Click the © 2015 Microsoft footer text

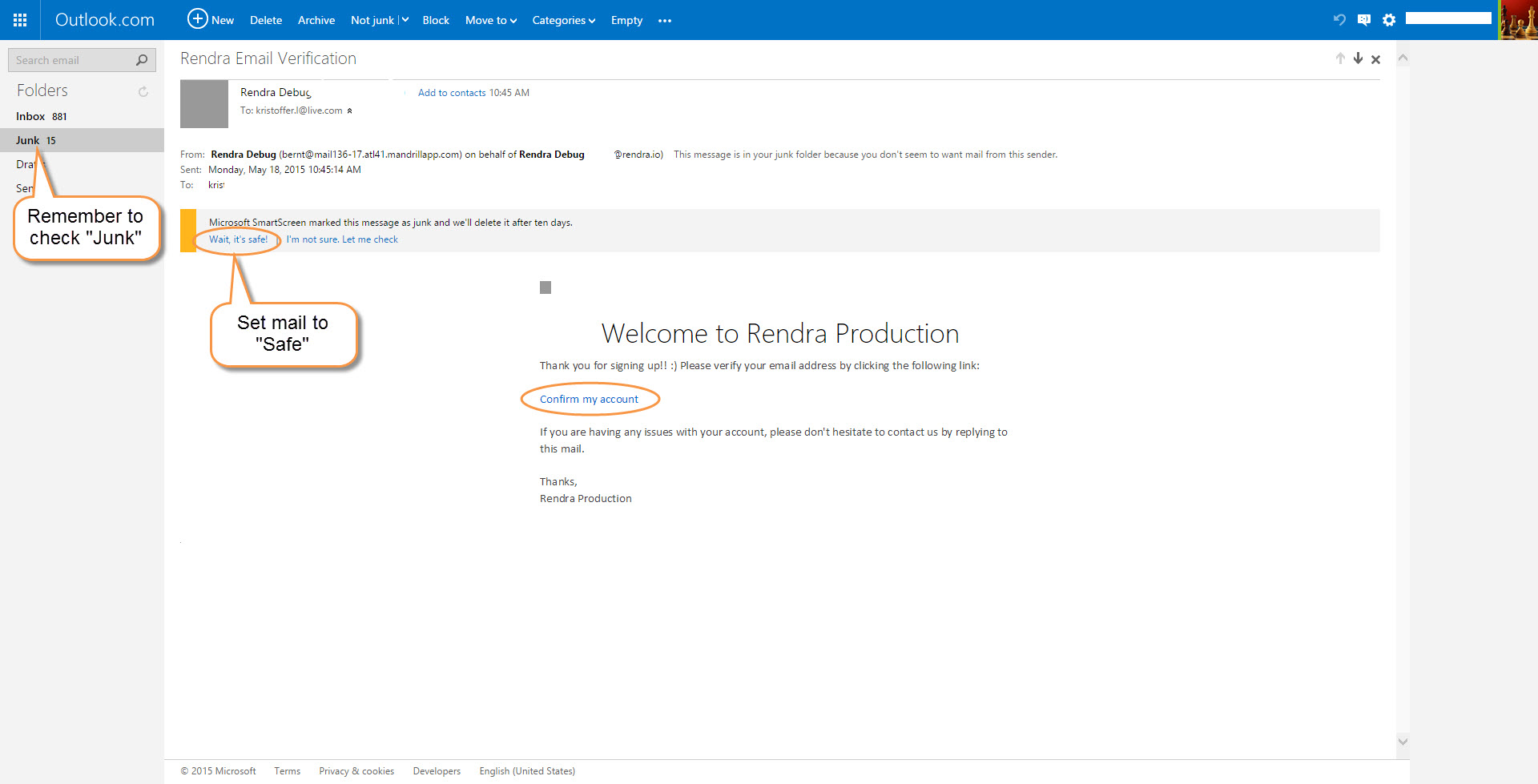click(x=218, y=771)
